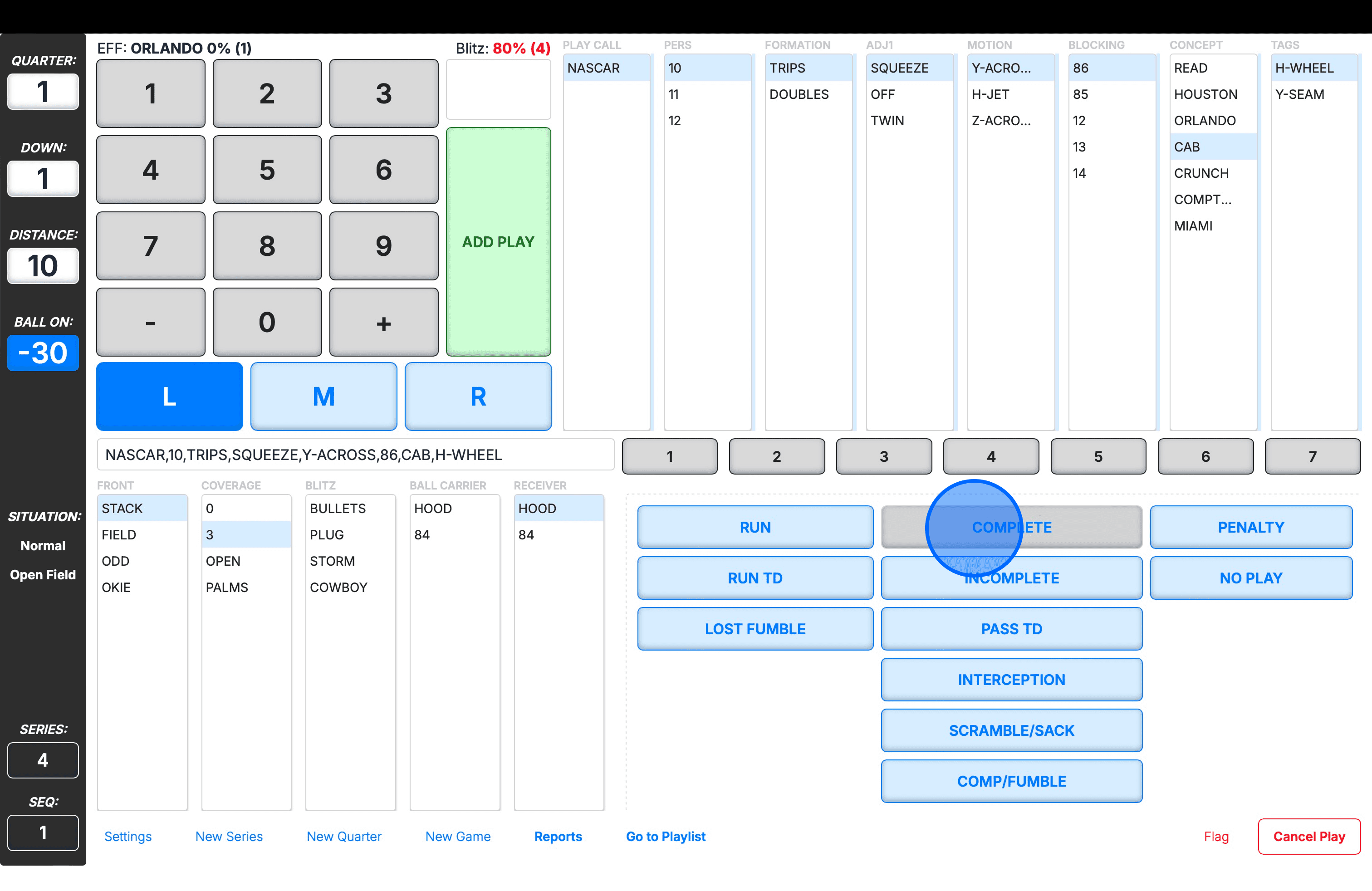This screenshot has height=891, width=1372.
Task: Click numbered button 7 below lists
Action: click(1313, 456)
